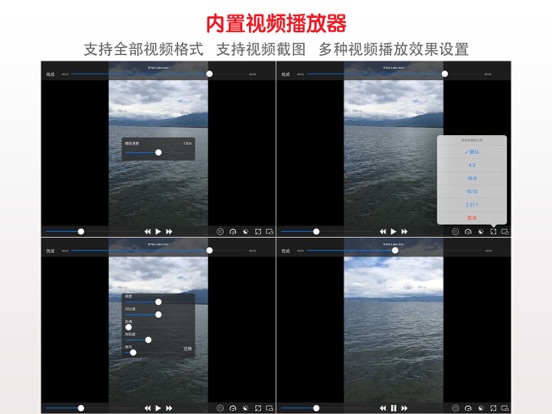Click fourth slider knob in adjustment panel
This screenshot has height=414, width=552.
(x=148, y=340)
